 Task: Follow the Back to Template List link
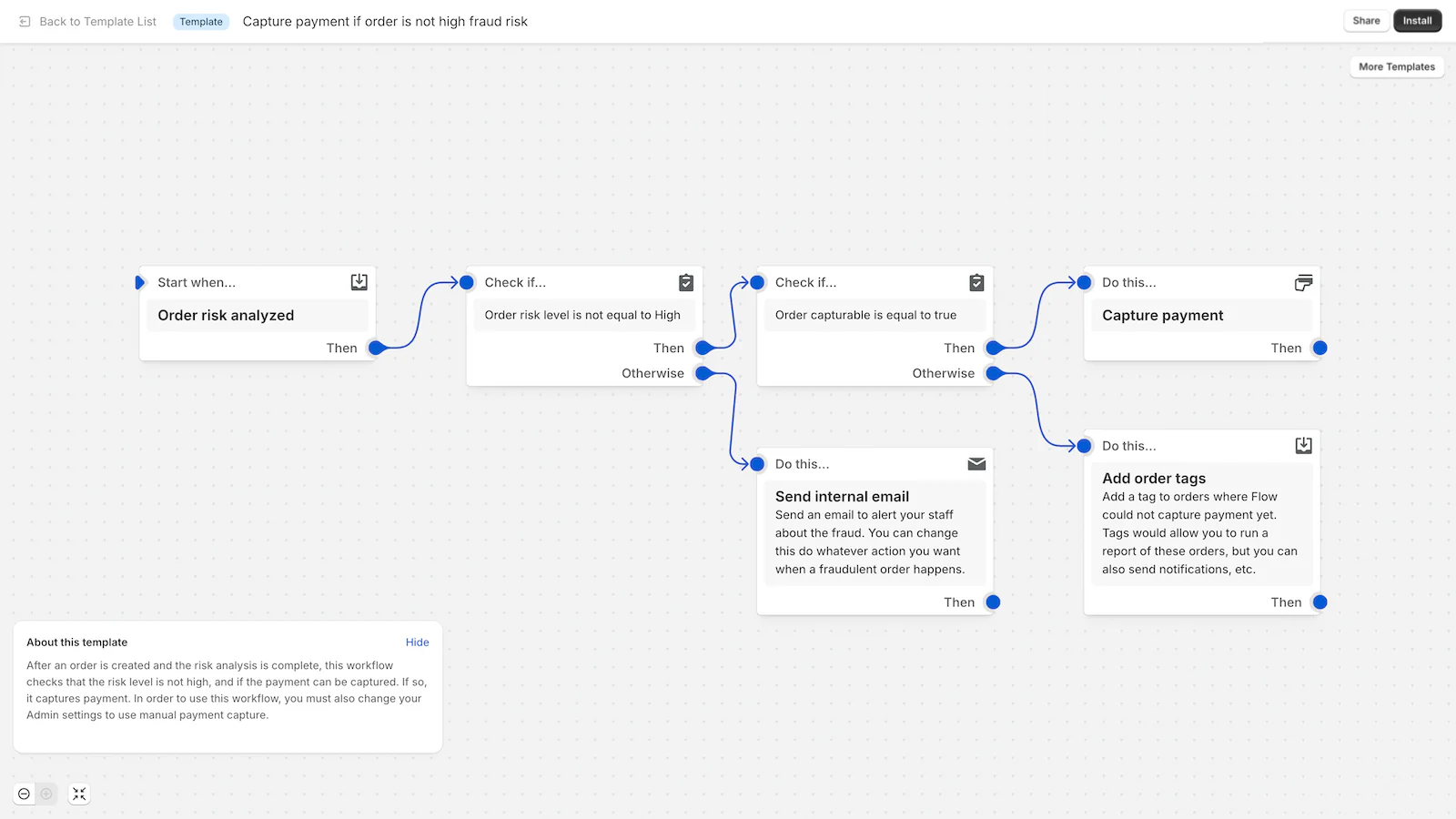coord(97,21)
